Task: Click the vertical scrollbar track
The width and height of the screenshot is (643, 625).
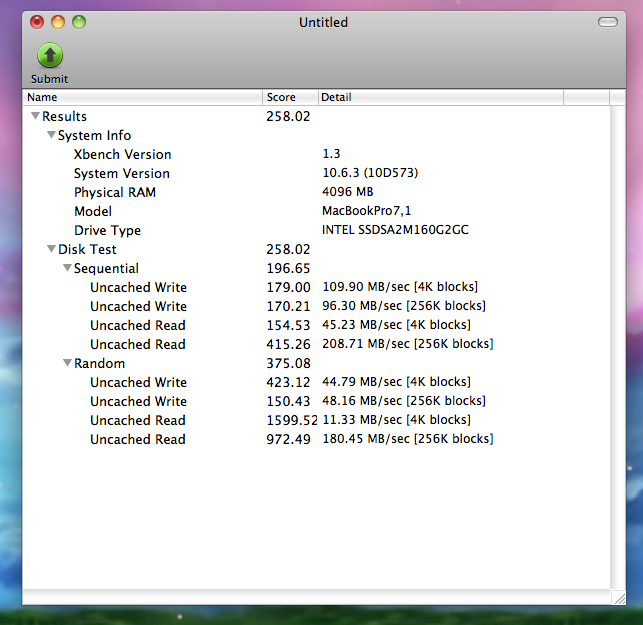Action: coord(618,347)
